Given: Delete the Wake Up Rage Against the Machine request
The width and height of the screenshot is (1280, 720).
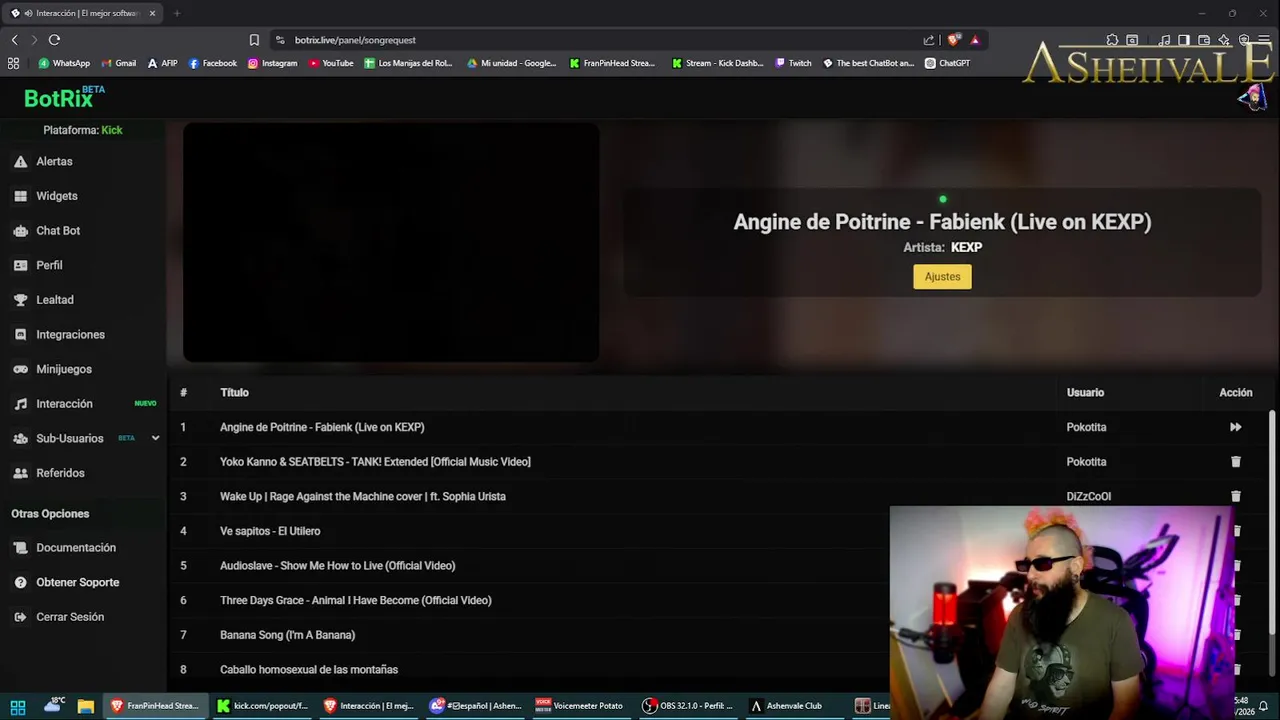Looking at the screenshot, I should [1235, 496].
